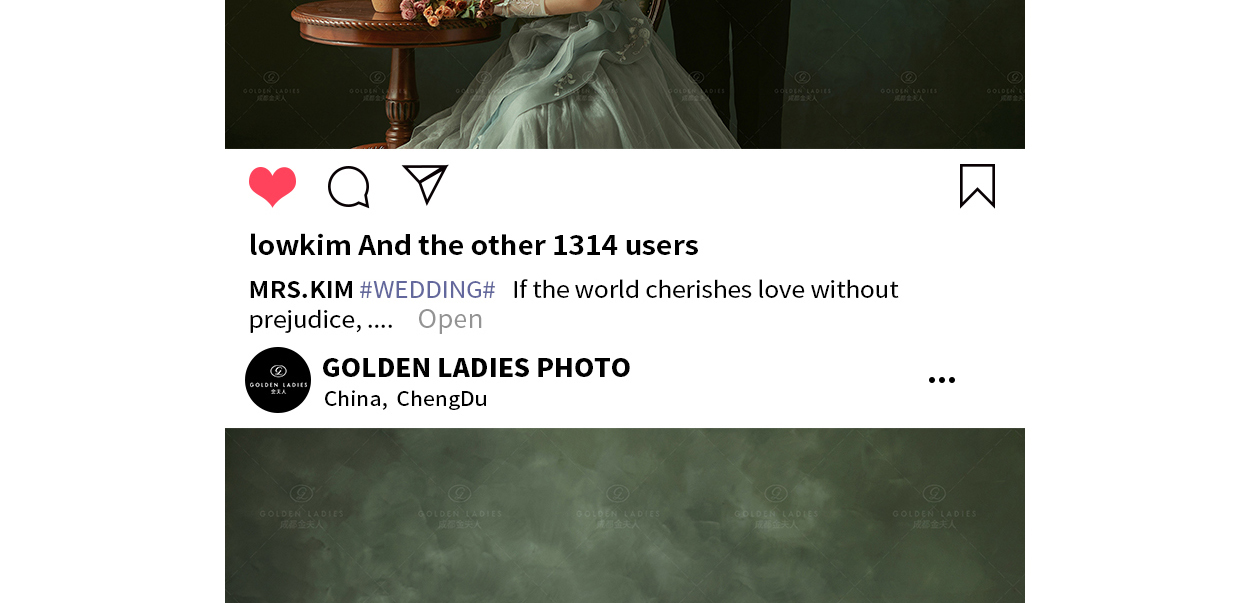
Task: Open the lowkim user profile
Action: [x=300, y=245]
